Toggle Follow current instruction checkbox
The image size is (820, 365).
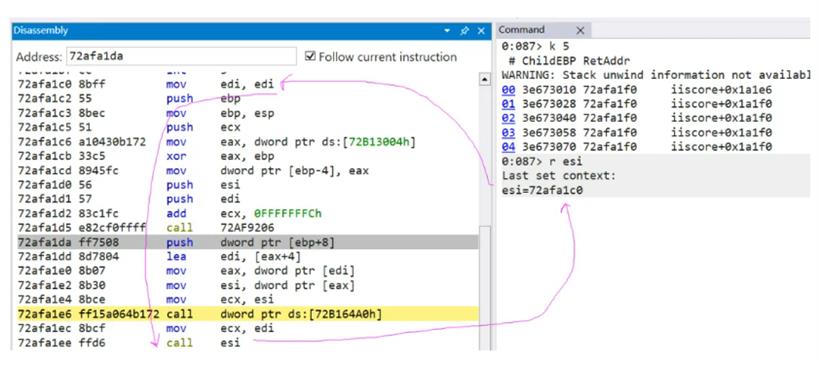pyautogui.click(x=311, y=56)
